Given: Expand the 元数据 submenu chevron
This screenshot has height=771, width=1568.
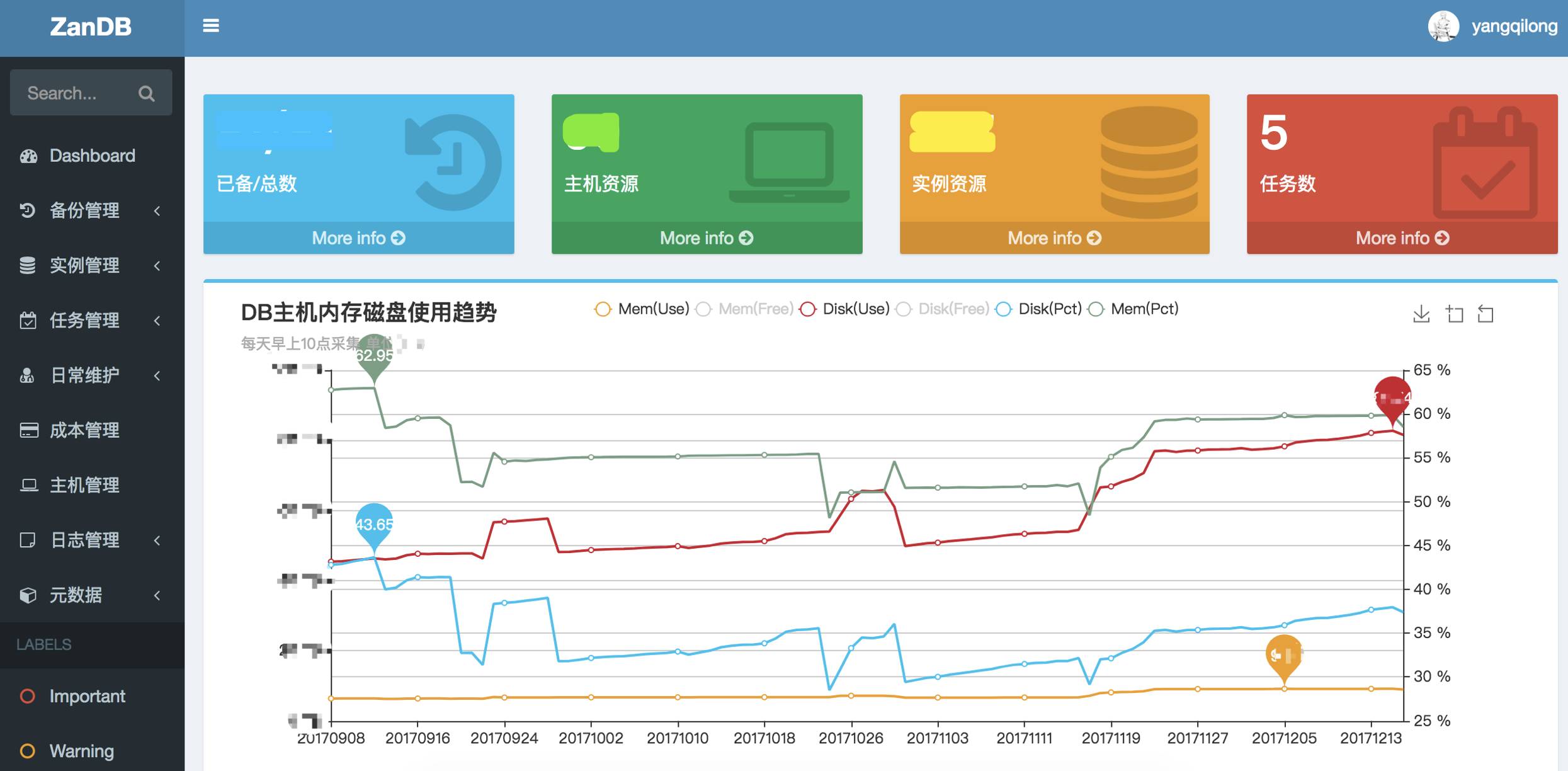Looking at the screenshot, I should (x=157, y=595).
